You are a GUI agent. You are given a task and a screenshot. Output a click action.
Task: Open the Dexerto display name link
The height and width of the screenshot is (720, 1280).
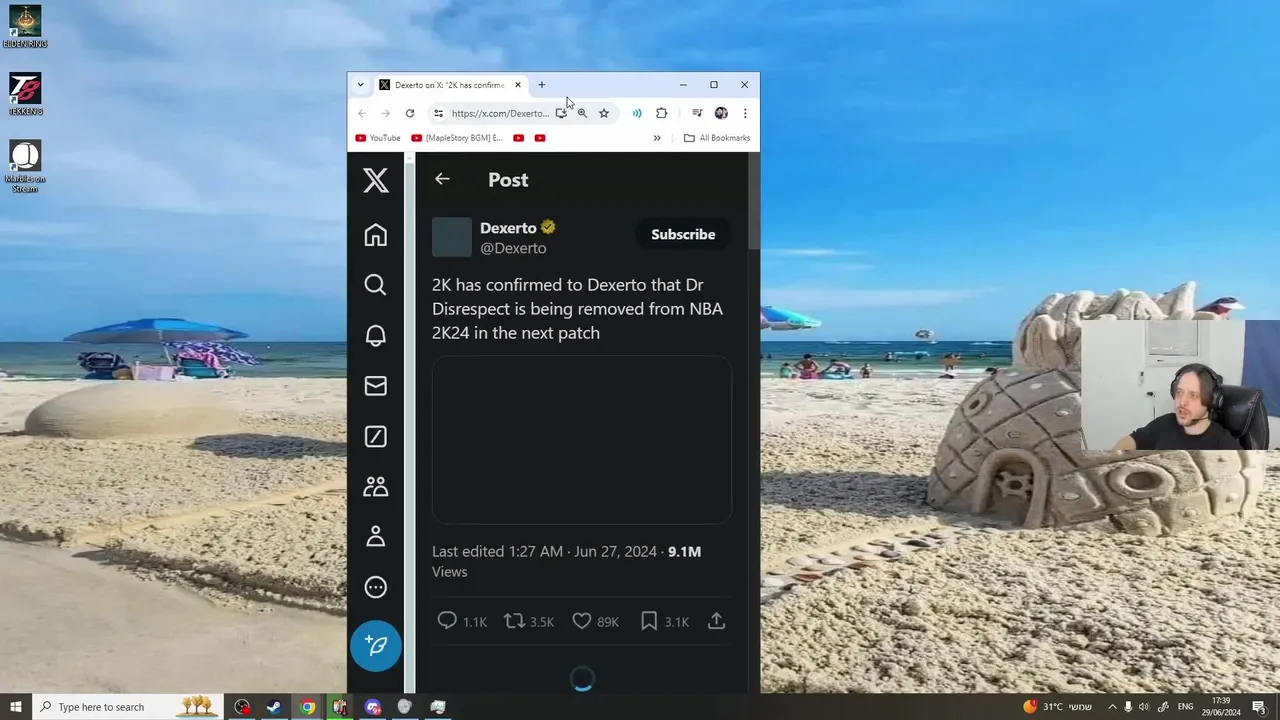[508, 227]
